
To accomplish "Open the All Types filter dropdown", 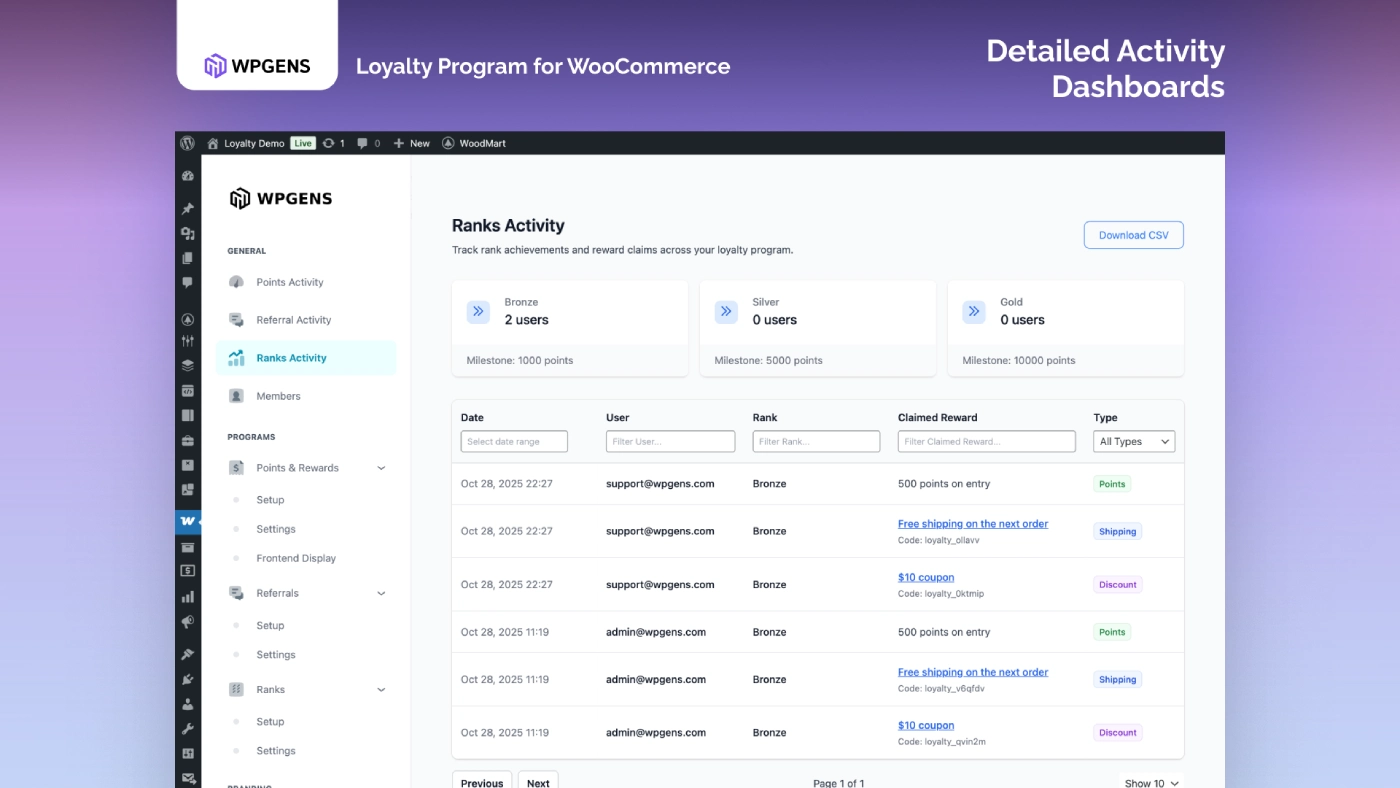I will point(1134,441).
